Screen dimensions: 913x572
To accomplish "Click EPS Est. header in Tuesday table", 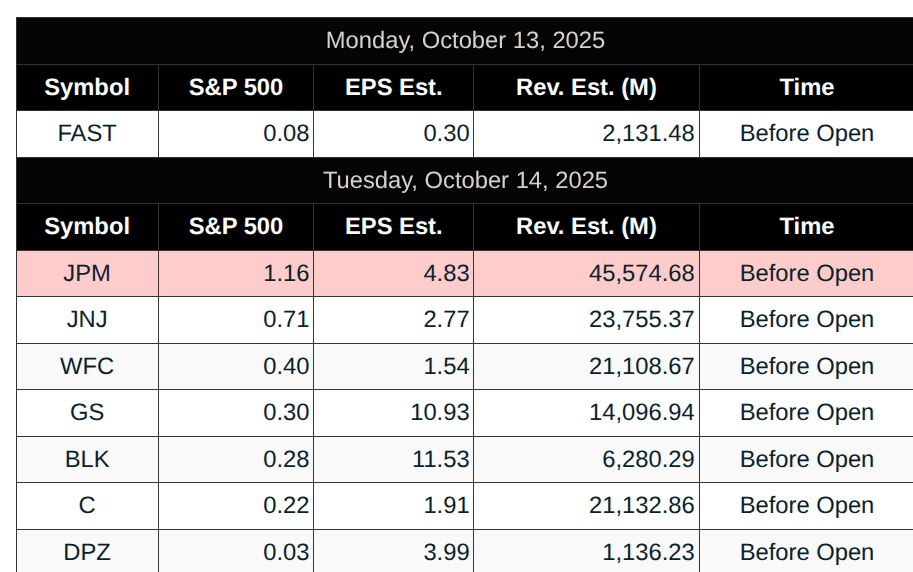I will 393,226.
